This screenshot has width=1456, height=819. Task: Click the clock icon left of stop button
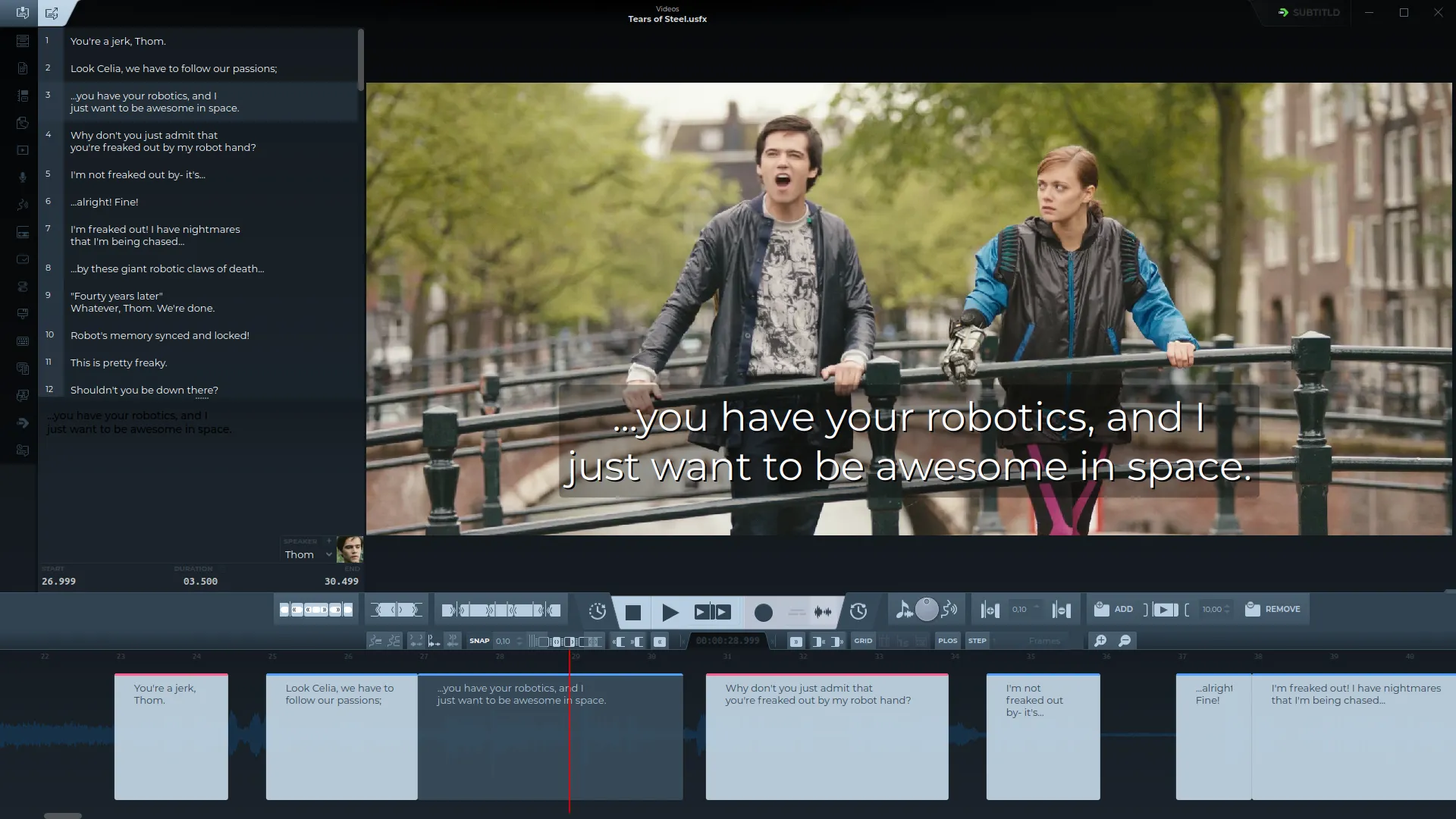click(x=598, y=611)
